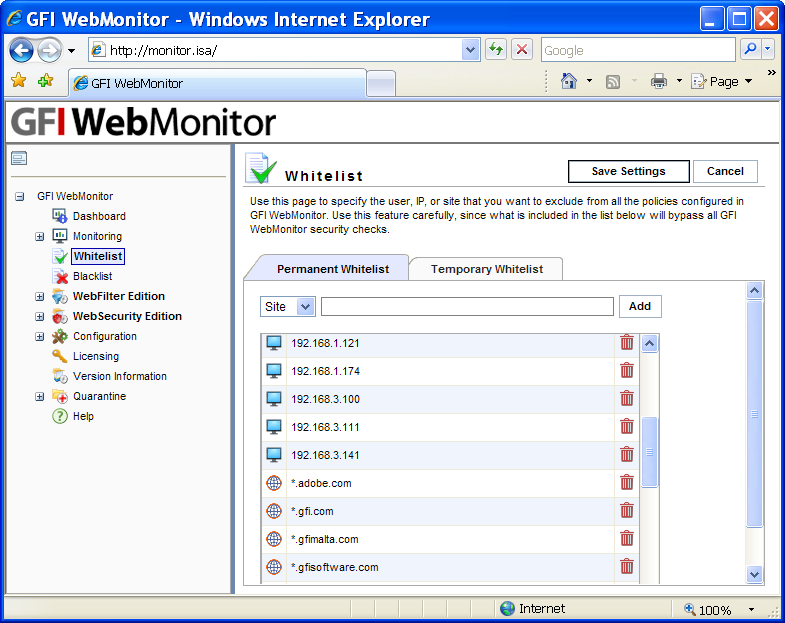Expand the WebFilter Edition node

coord(40,297)
